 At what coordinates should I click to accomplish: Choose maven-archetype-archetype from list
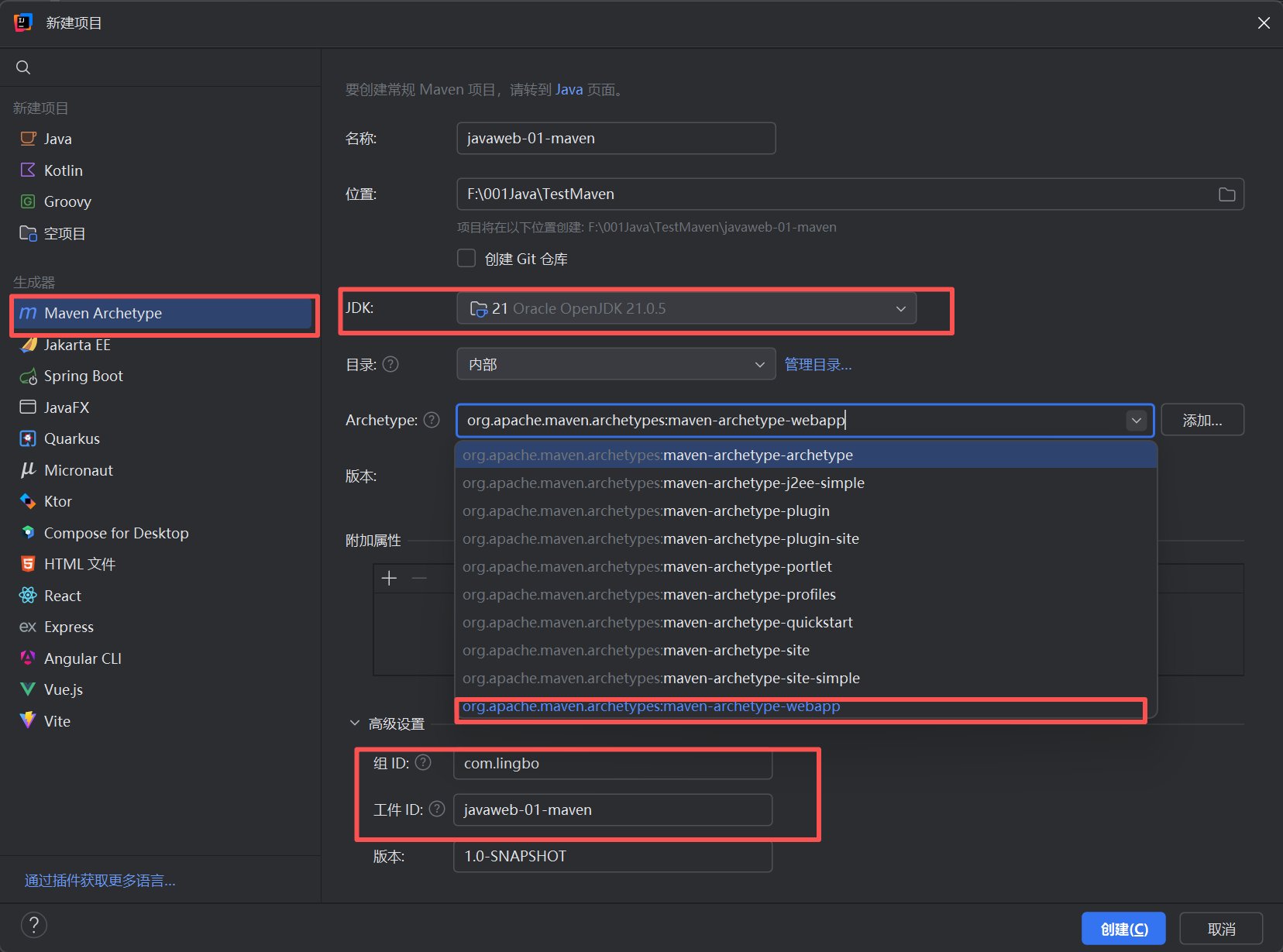tap(806, 455)
